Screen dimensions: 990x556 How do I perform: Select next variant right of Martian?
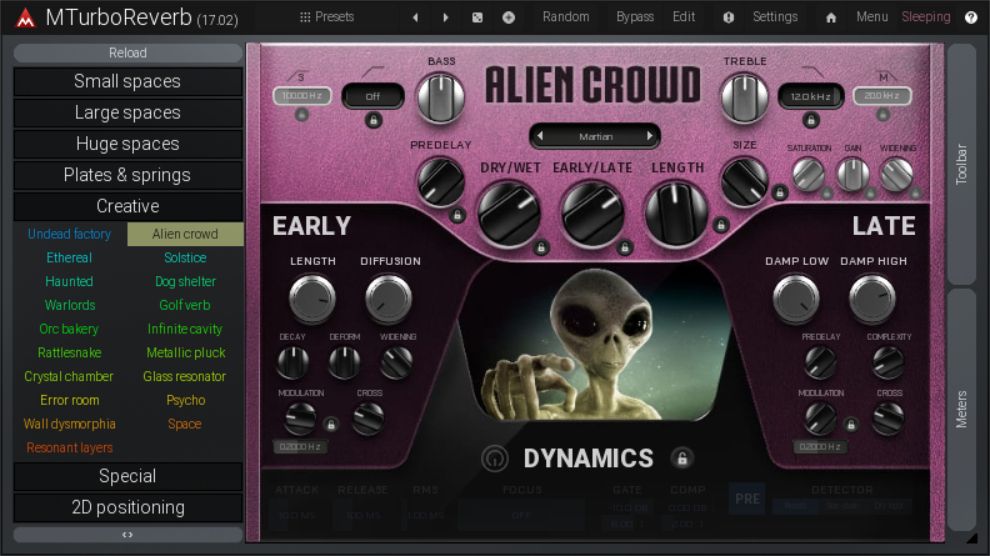(650, 136)
